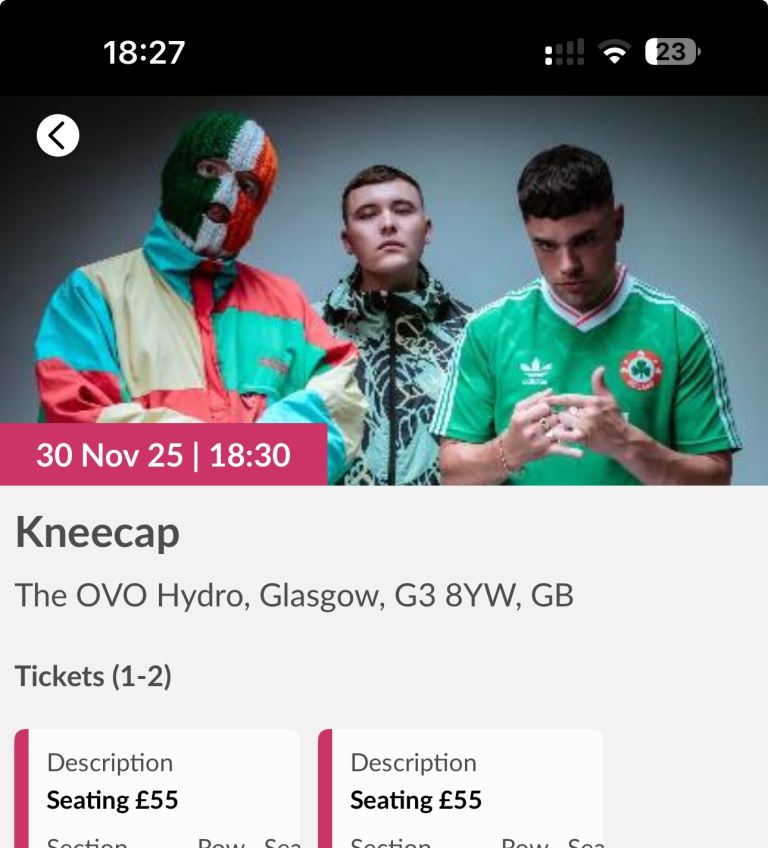The width and height of the screenshot is (768, 848).
Task: Select the 30 Nov 25 date badge
Action: (163, 455)
